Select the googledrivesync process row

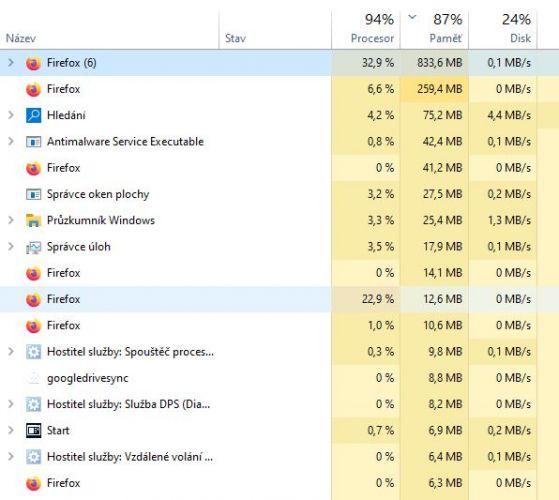(280, 378)
